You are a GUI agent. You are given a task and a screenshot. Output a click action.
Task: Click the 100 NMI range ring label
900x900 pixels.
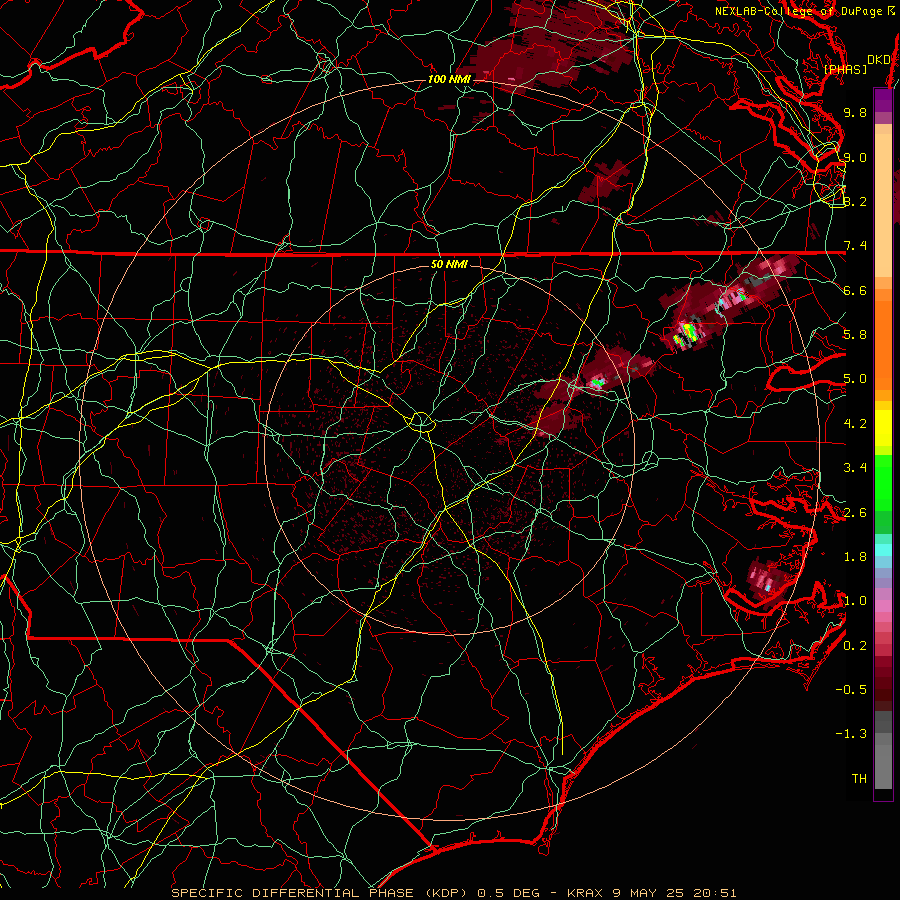click(x=449, y=79)
